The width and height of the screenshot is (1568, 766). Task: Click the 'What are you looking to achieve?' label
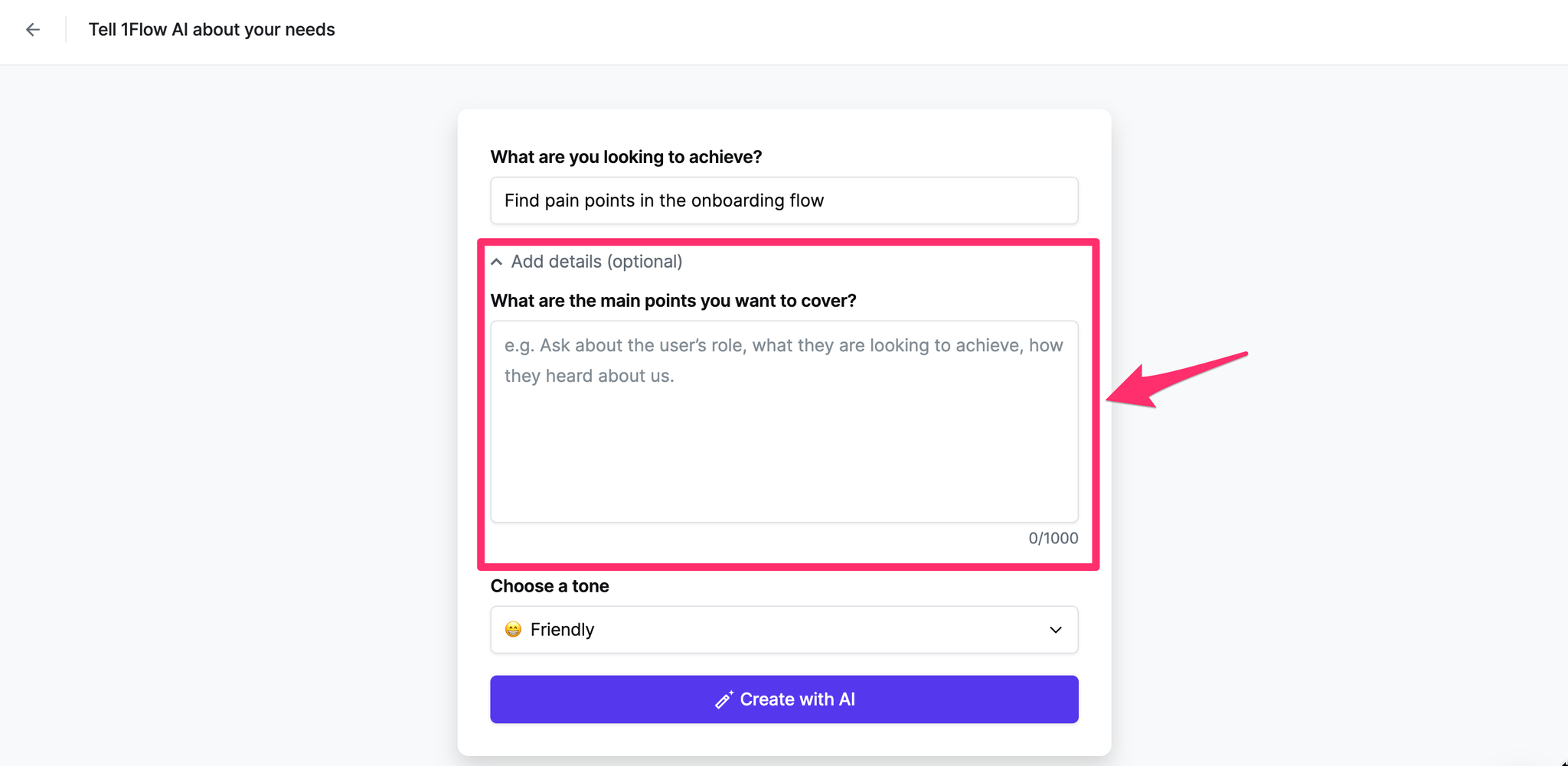click(x=626, y=157)
